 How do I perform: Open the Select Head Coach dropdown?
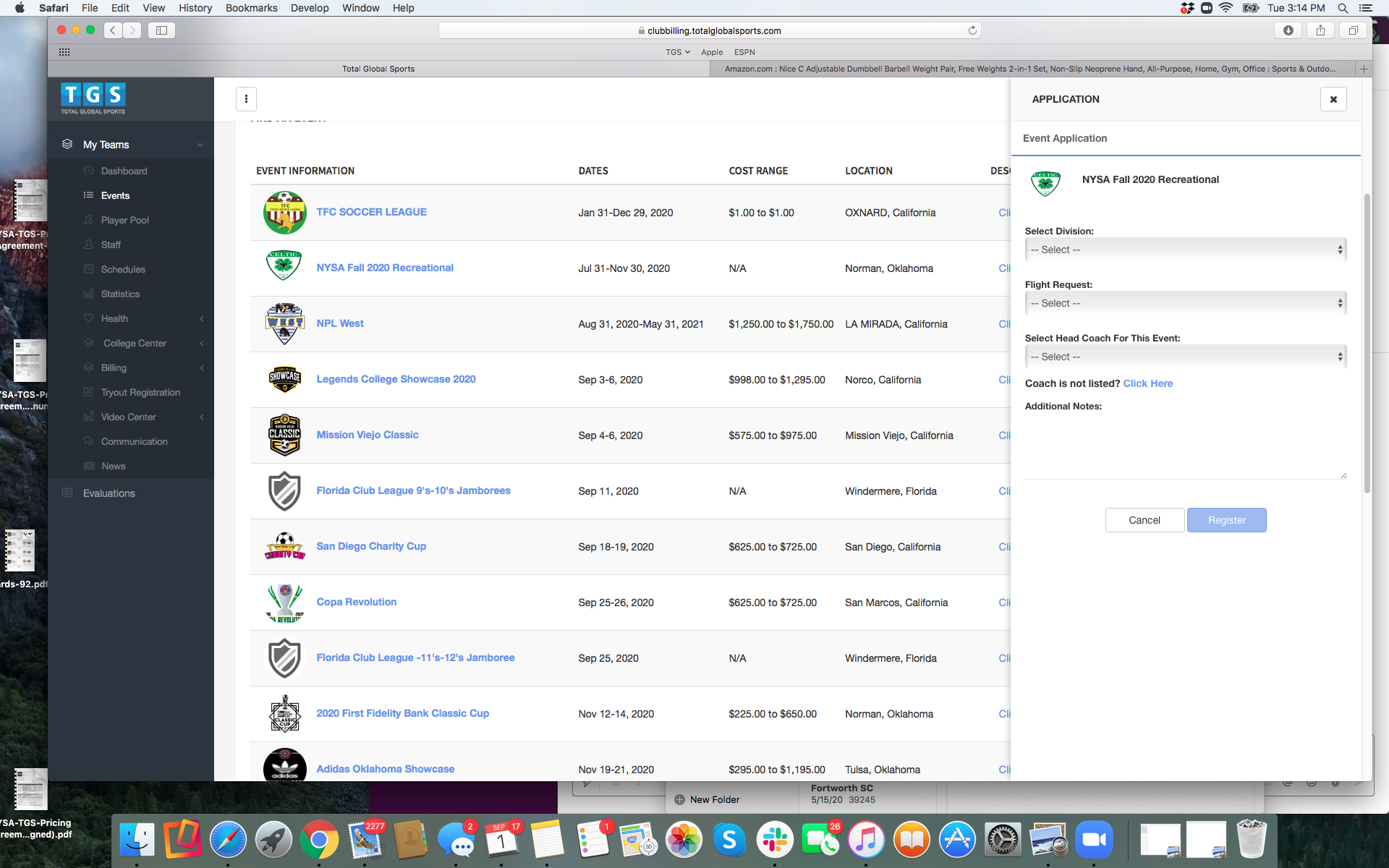point(1184,357)
